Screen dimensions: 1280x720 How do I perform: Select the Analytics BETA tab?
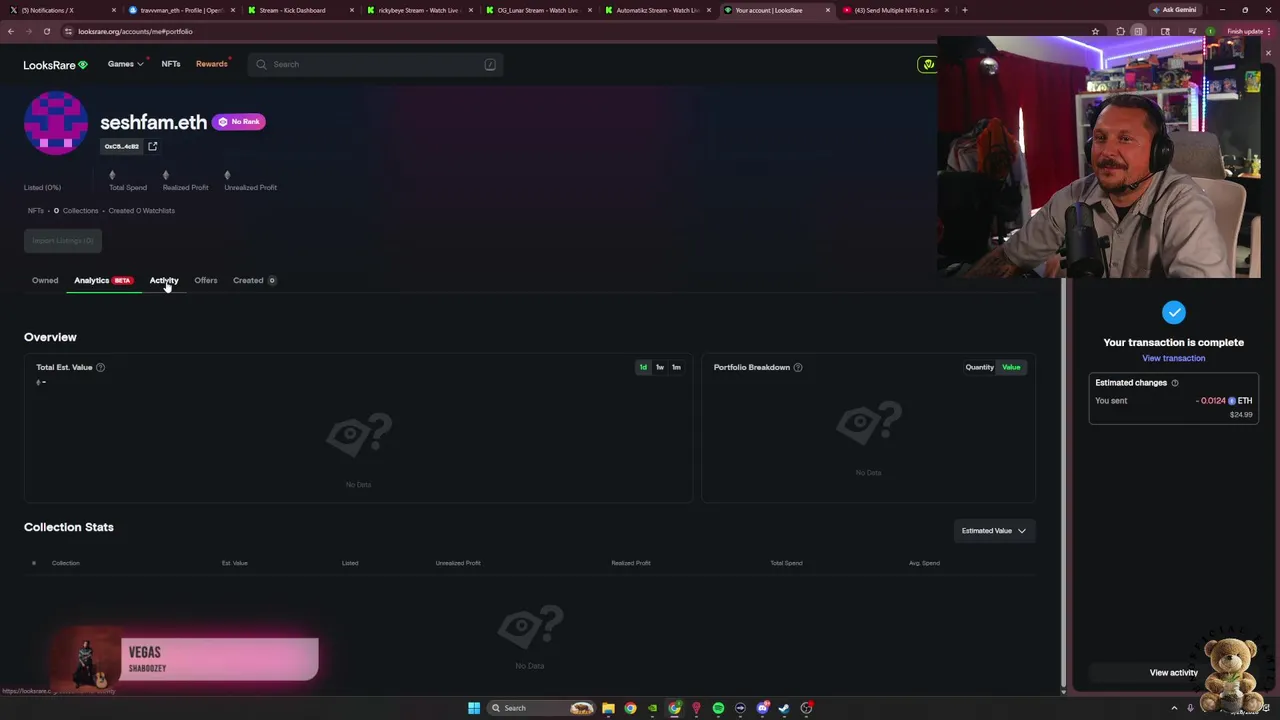tap(103, 280)
